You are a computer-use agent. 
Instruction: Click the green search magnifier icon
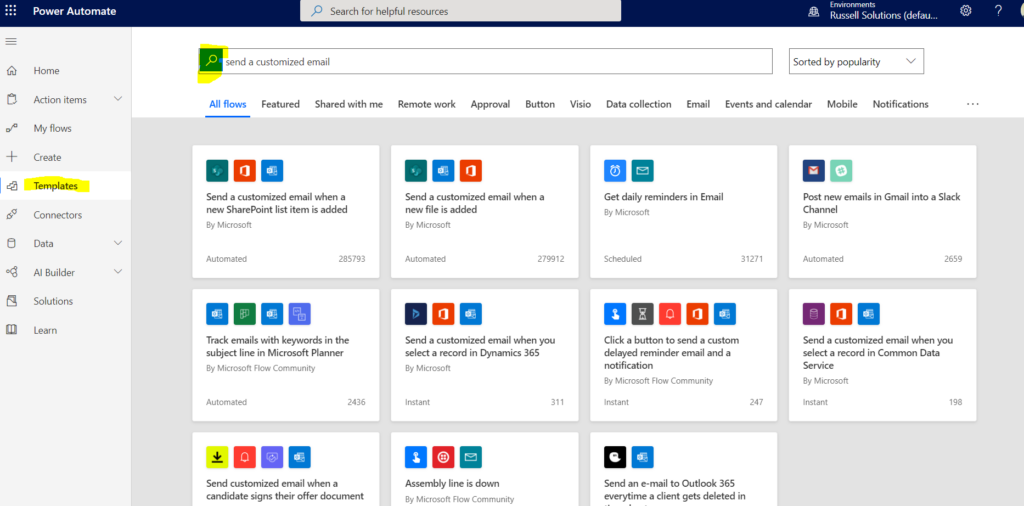tap(211, 61)
